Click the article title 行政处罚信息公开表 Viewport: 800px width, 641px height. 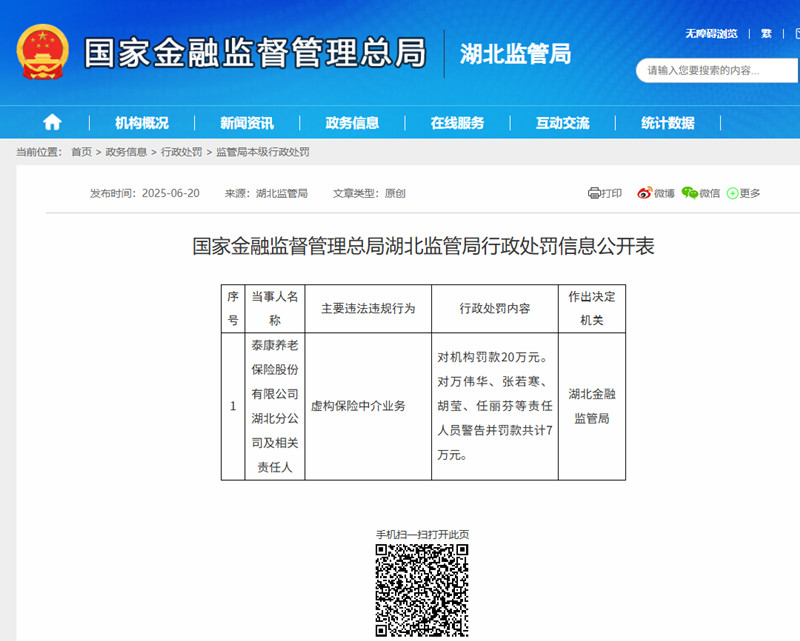423,246
